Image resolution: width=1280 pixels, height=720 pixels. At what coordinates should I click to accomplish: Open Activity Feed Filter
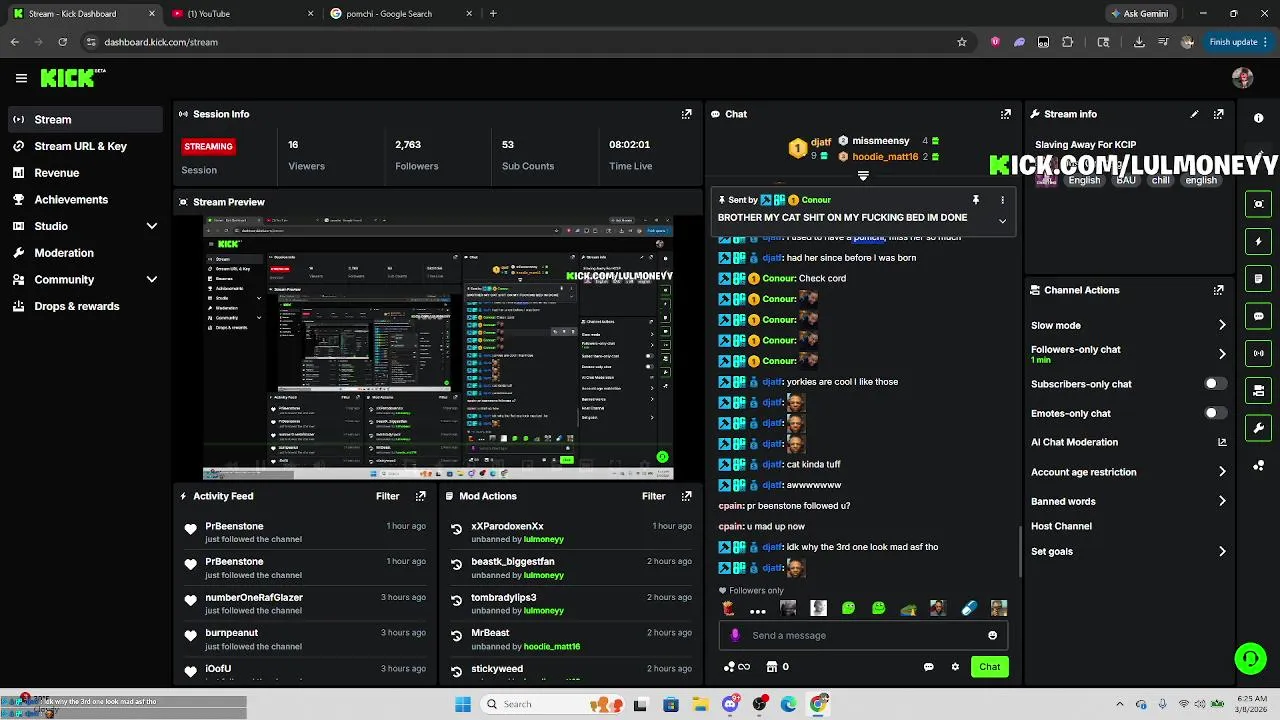coord(387,496)
